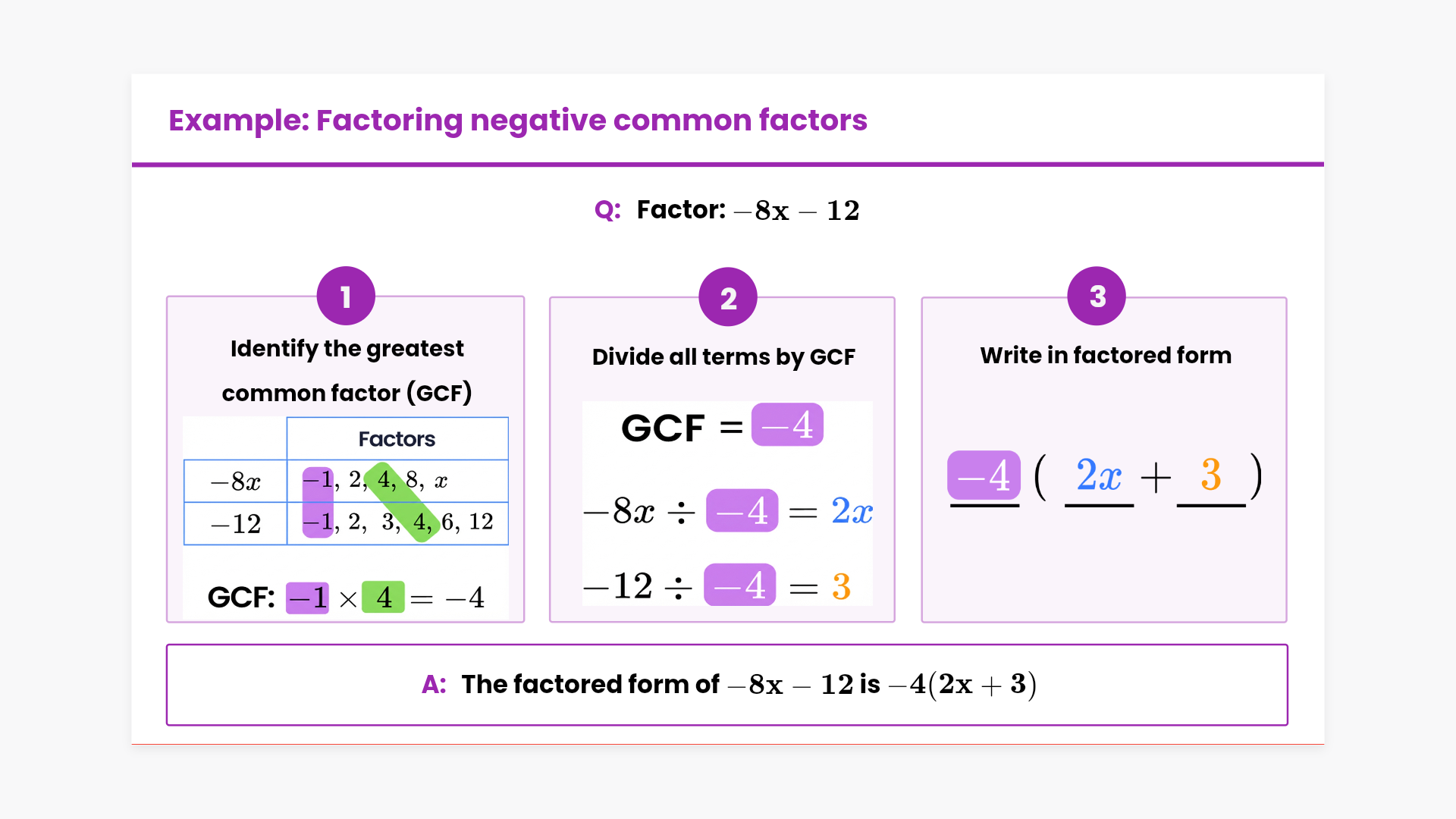Click the step 2 purple circle badge
Image resolution: width=1456 pixels, height=819 pixels.
[728, 297]
